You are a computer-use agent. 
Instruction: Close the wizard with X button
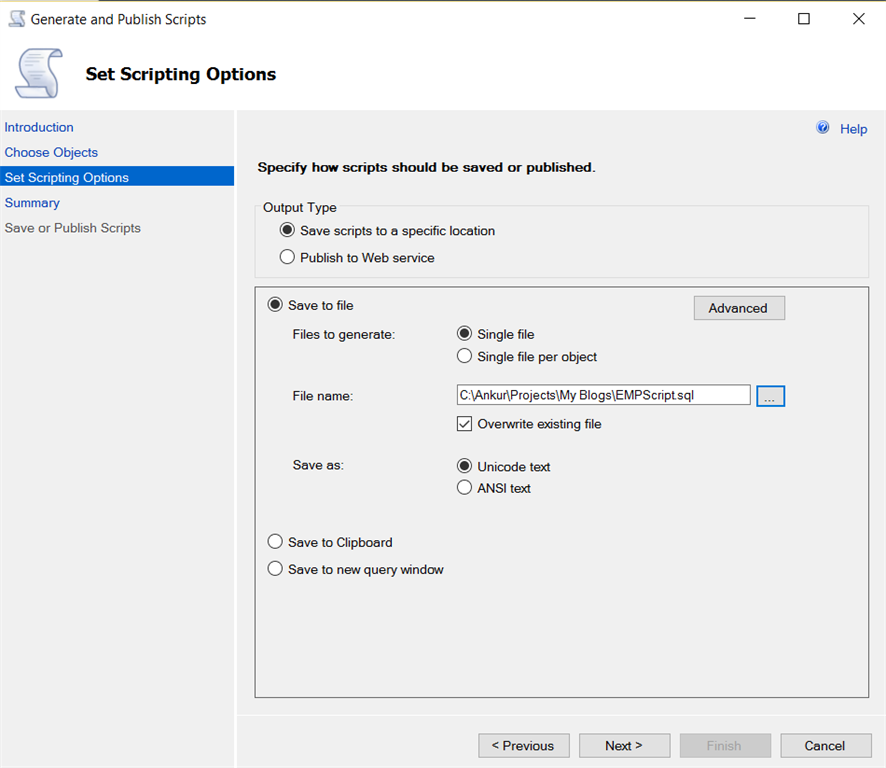tap(858, 19)
